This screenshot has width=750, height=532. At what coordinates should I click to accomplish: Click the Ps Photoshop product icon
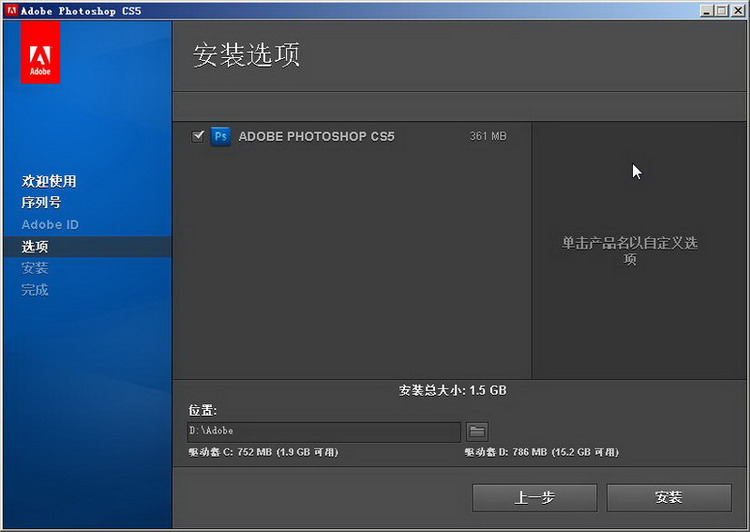tap(221, 137)
